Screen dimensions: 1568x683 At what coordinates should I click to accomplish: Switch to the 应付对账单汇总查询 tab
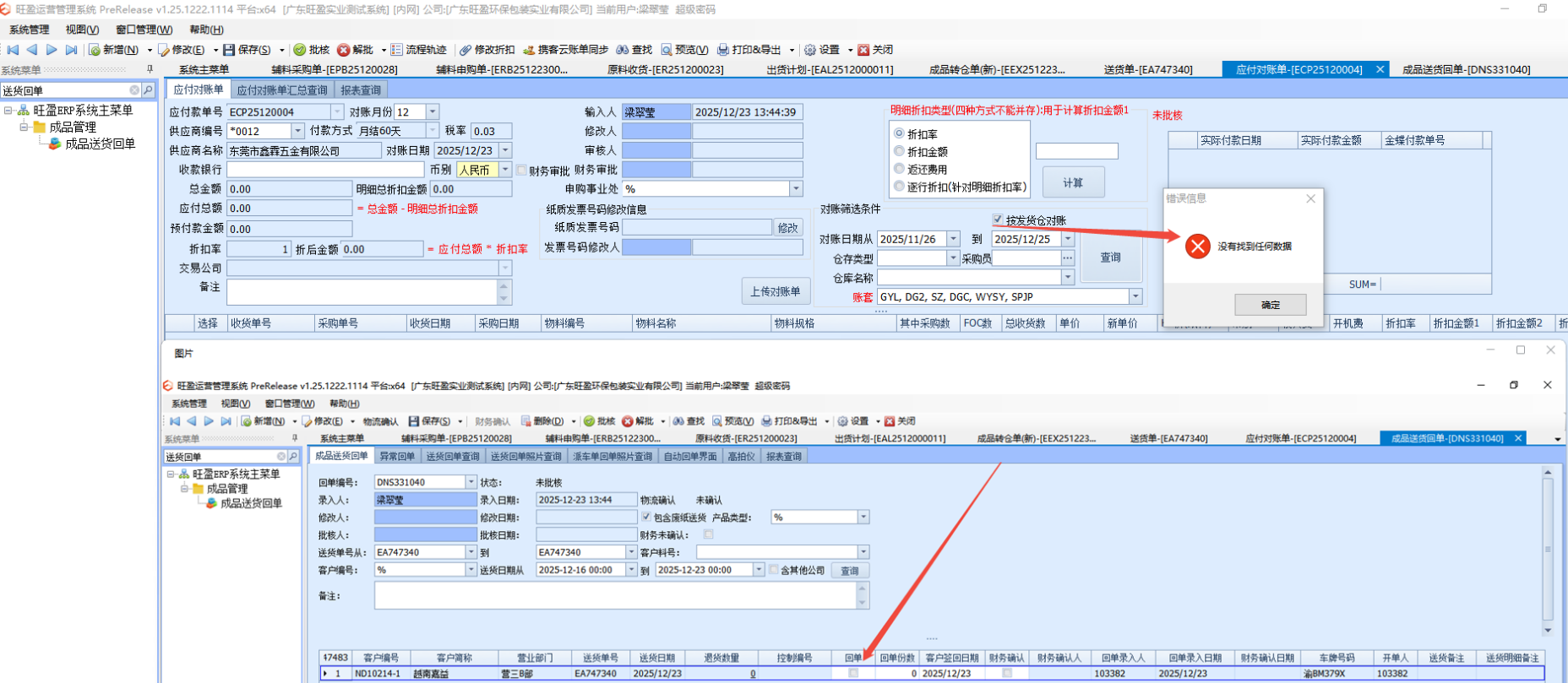pyautogui.click(x=282, y=90)
